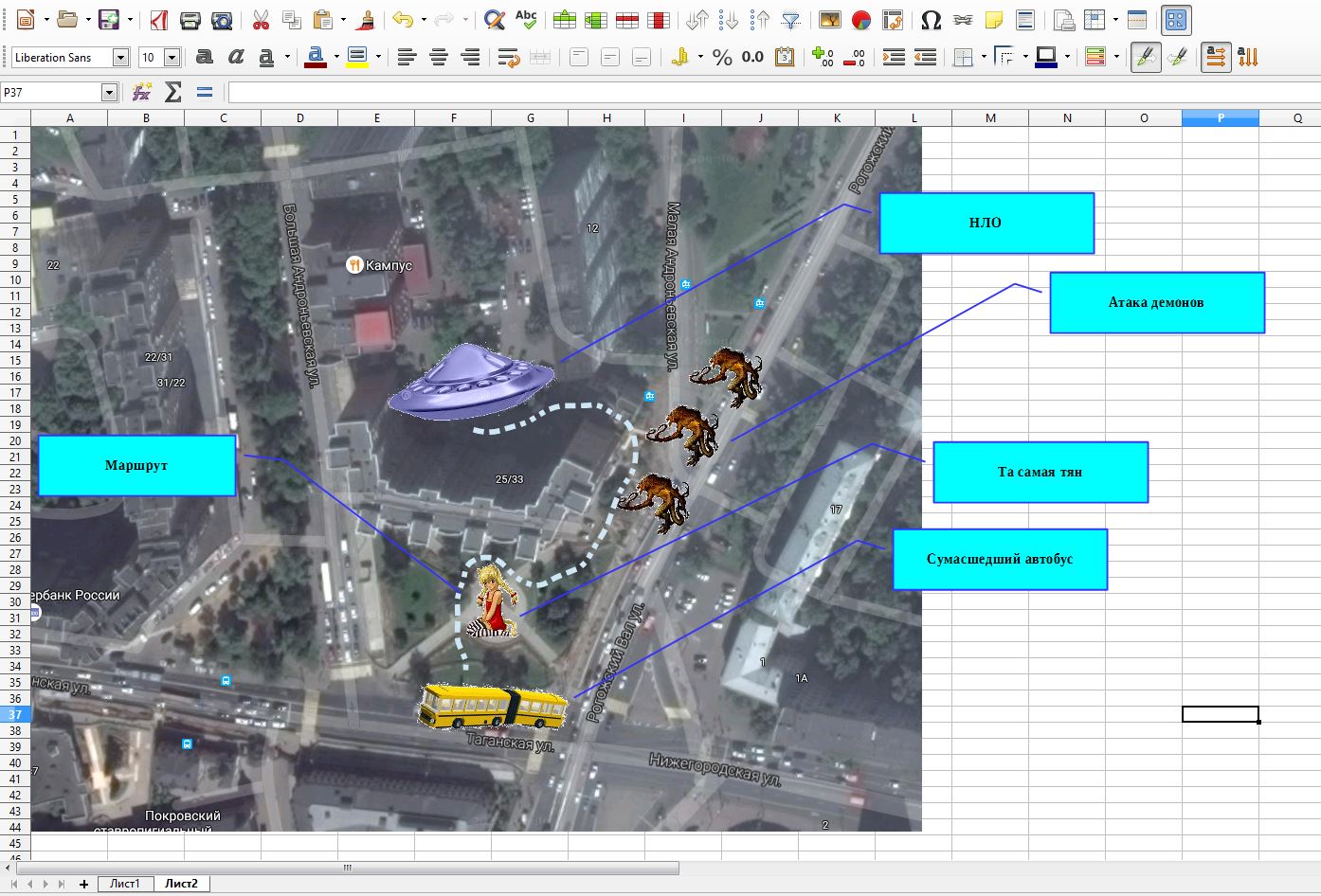Open the font size dropdown
This screenshot has height=896, width=1321.
[x=172, y=58]
